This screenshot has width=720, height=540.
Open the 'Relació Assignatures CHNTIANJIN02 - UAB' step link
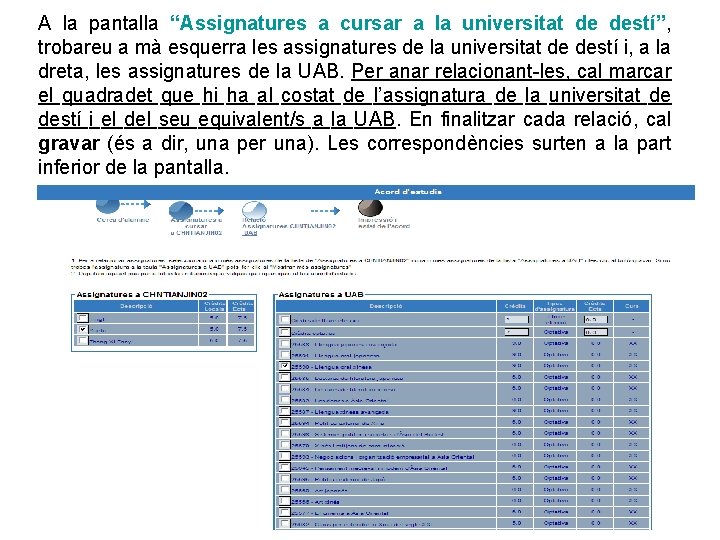pyautogui.click(x=288, y=226)
